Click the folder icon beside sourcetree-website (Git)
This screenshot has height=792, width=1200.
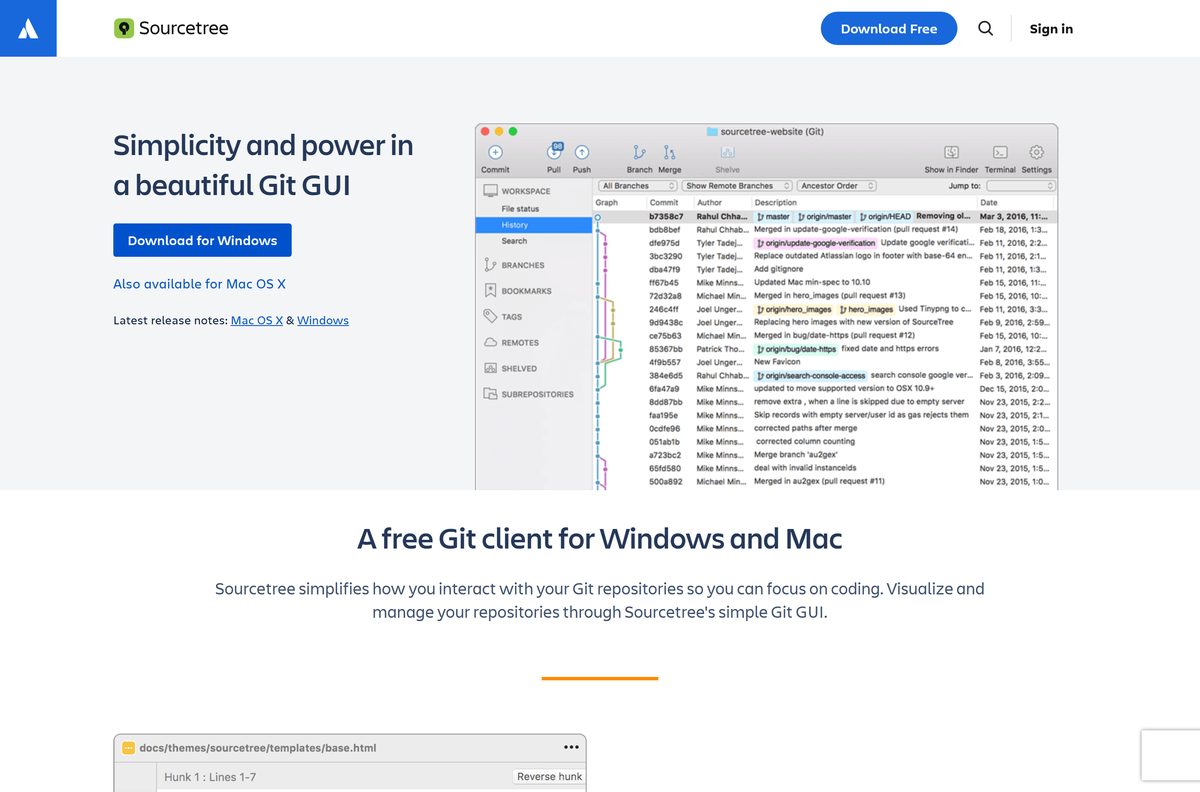point(712,131)
